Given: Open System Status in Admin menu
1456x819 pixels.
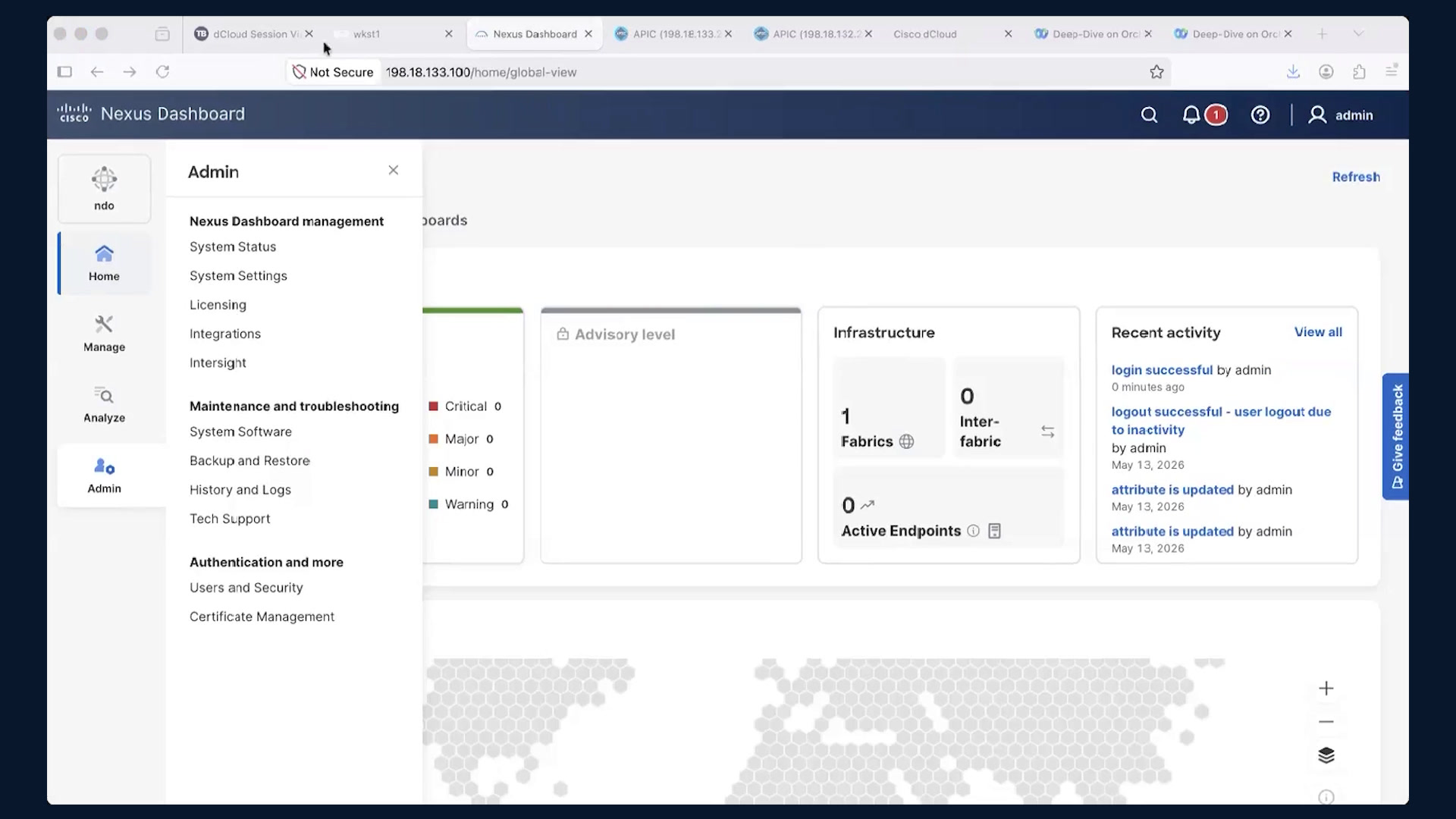Looking at the screenshot, I should pyautogui.click(x=233, y=246).
